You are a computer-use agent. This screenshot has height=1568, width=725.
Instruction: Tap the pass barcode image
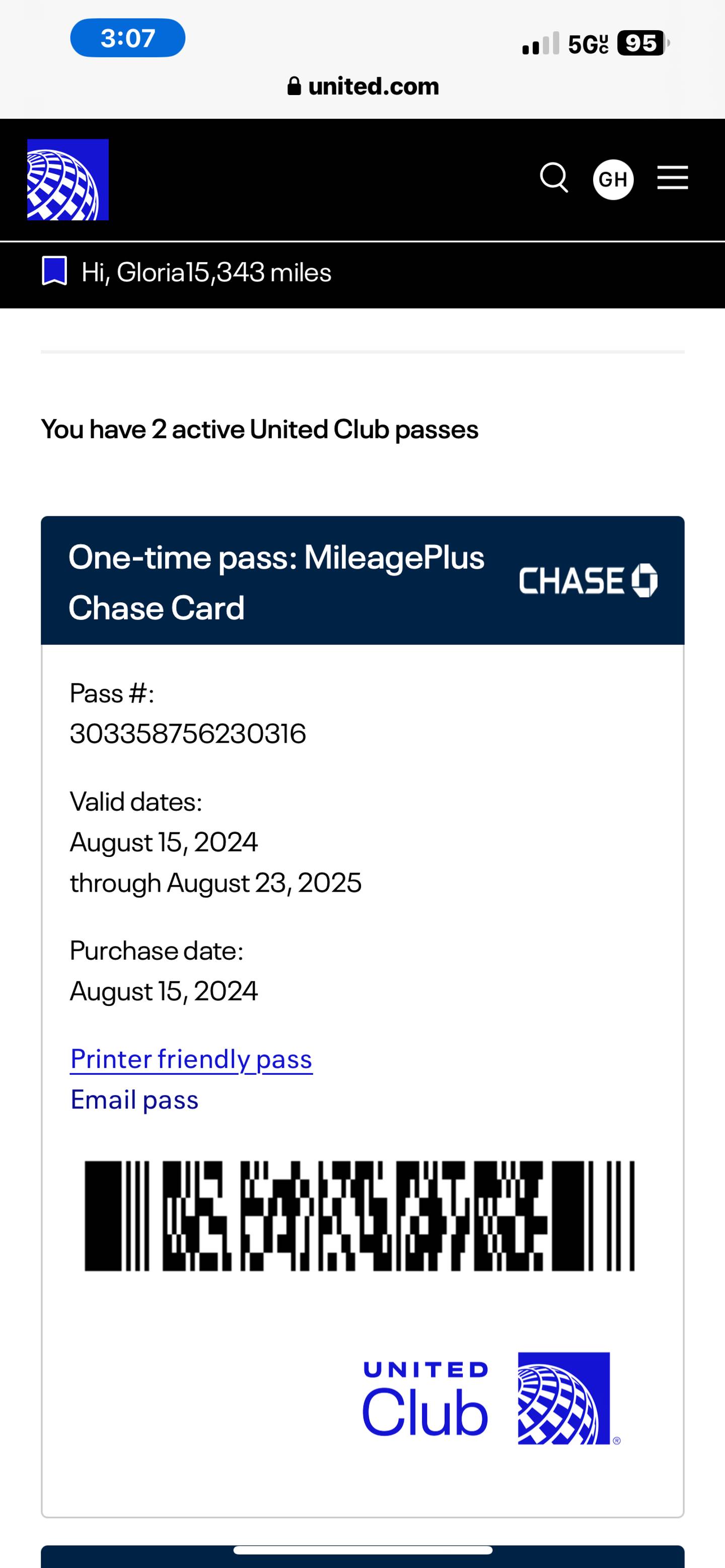(359, 1216)
